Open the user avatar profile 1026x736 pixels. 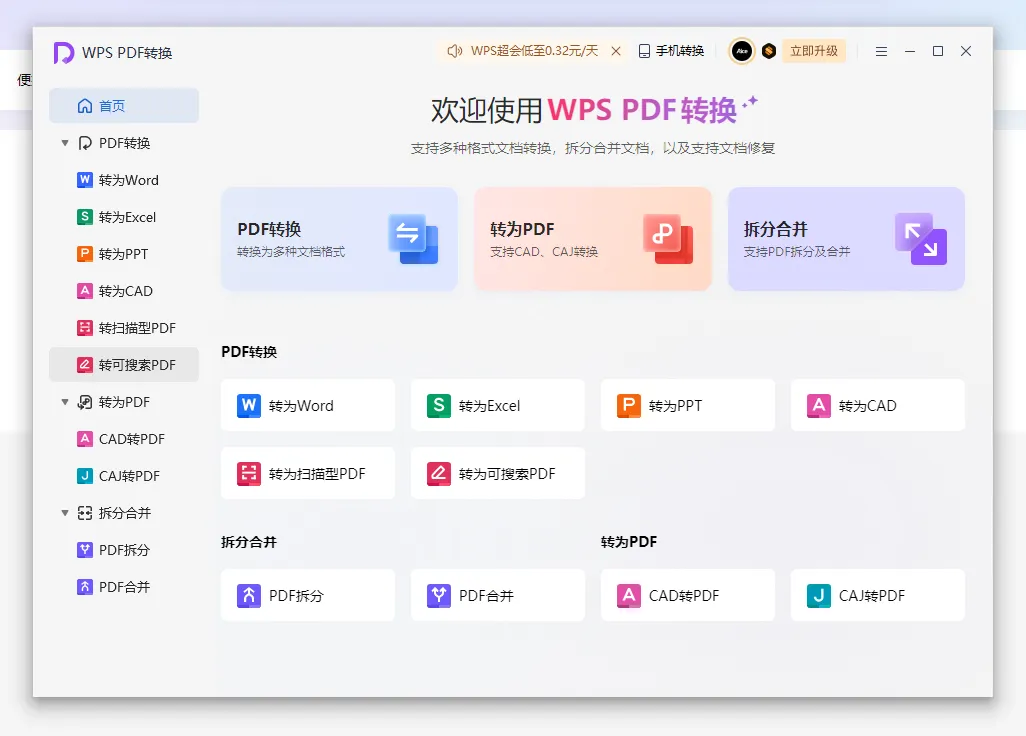point(742,51)
